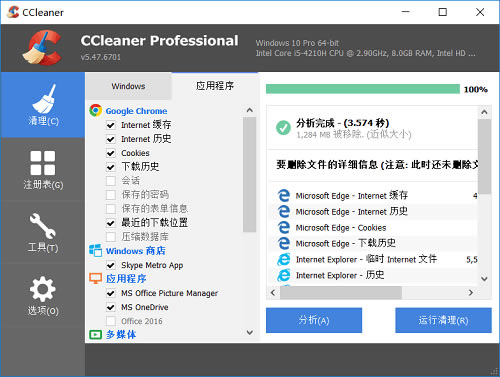Viewport: 500px width, 377px height.
Task: Click the CCleaner logo in header
Action: click(42, 47)
